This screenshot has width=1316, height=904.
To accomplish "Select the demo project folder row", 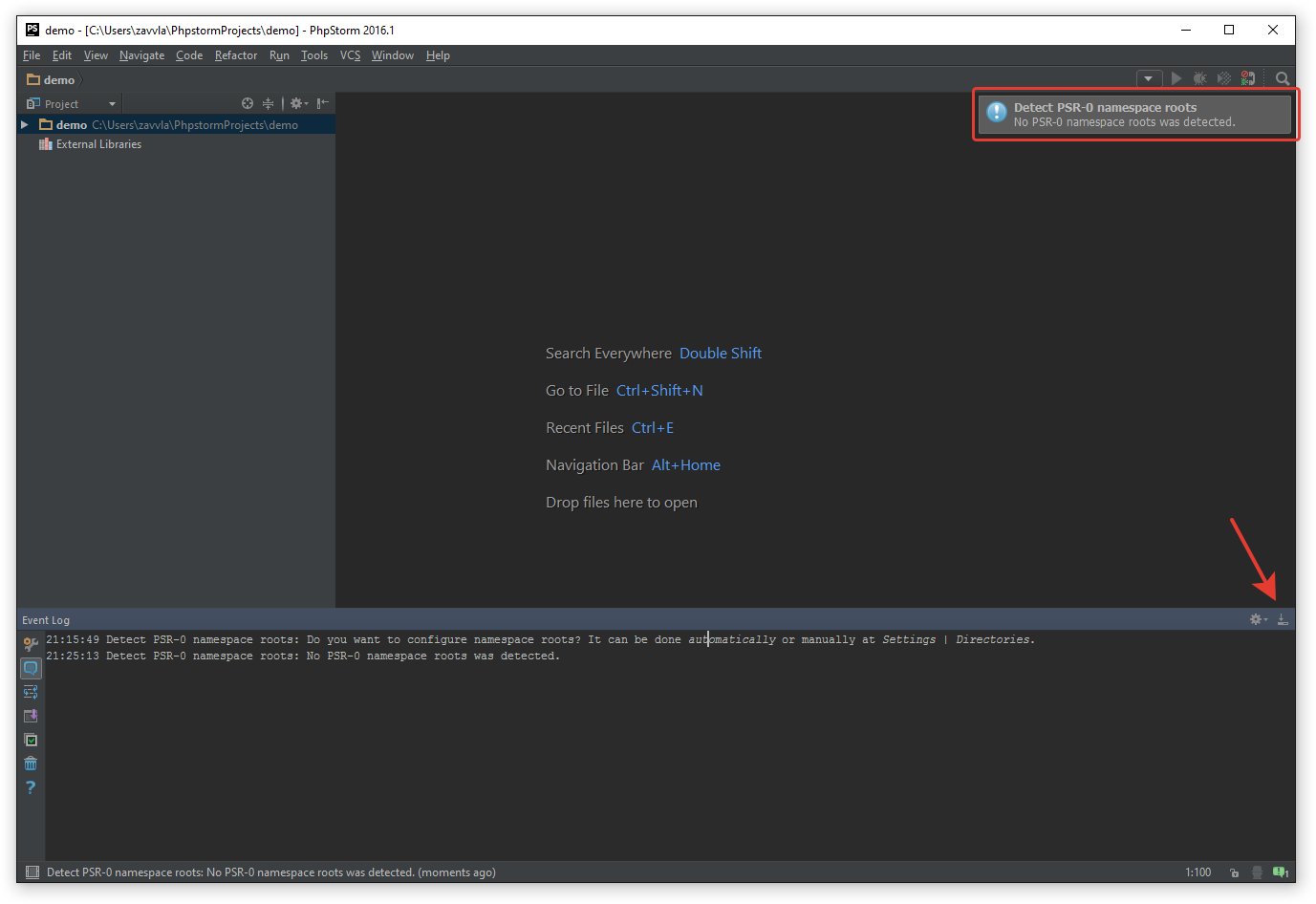I will click(x=176, y=125).
